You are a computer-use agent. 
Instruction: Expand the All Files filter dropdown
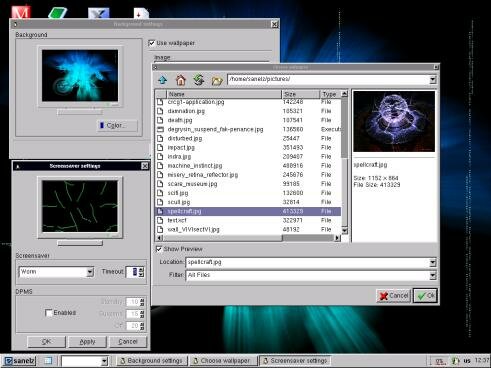(x=433, y=275)
